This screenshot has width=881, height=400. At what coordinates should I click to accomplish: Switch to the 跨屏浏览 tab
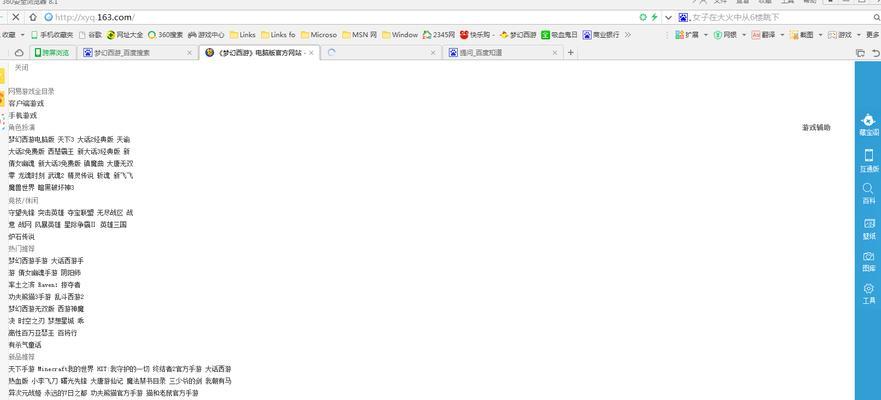pyautogui.click(x=52, y=53)
